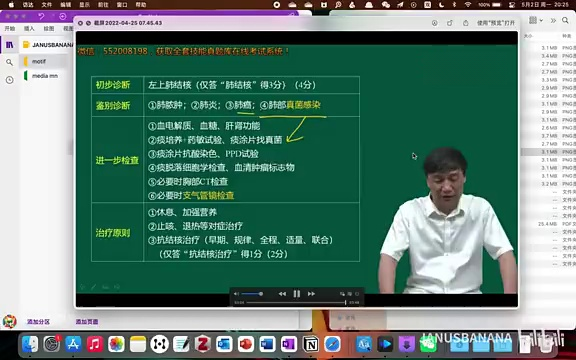Click 添加分区 in OneNote
The width and height of the screenshot is (576, 360).
[38, 321]
